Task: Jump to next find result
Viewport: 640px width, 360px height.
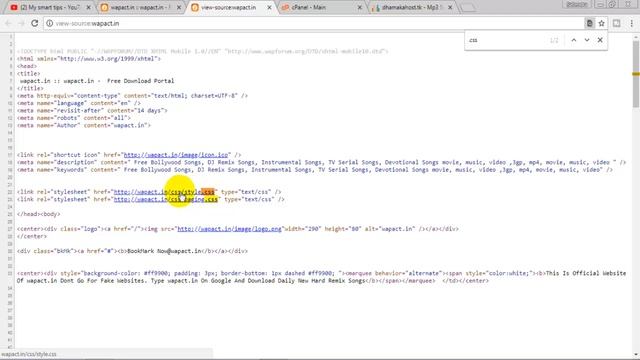Action: tap(587, 40)
